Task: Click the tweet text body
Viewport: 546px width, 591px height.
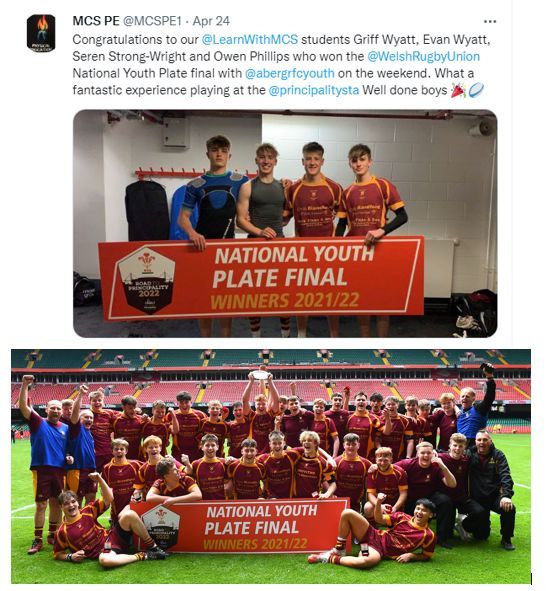Action: pyautogui.click(x=281, y=65)
